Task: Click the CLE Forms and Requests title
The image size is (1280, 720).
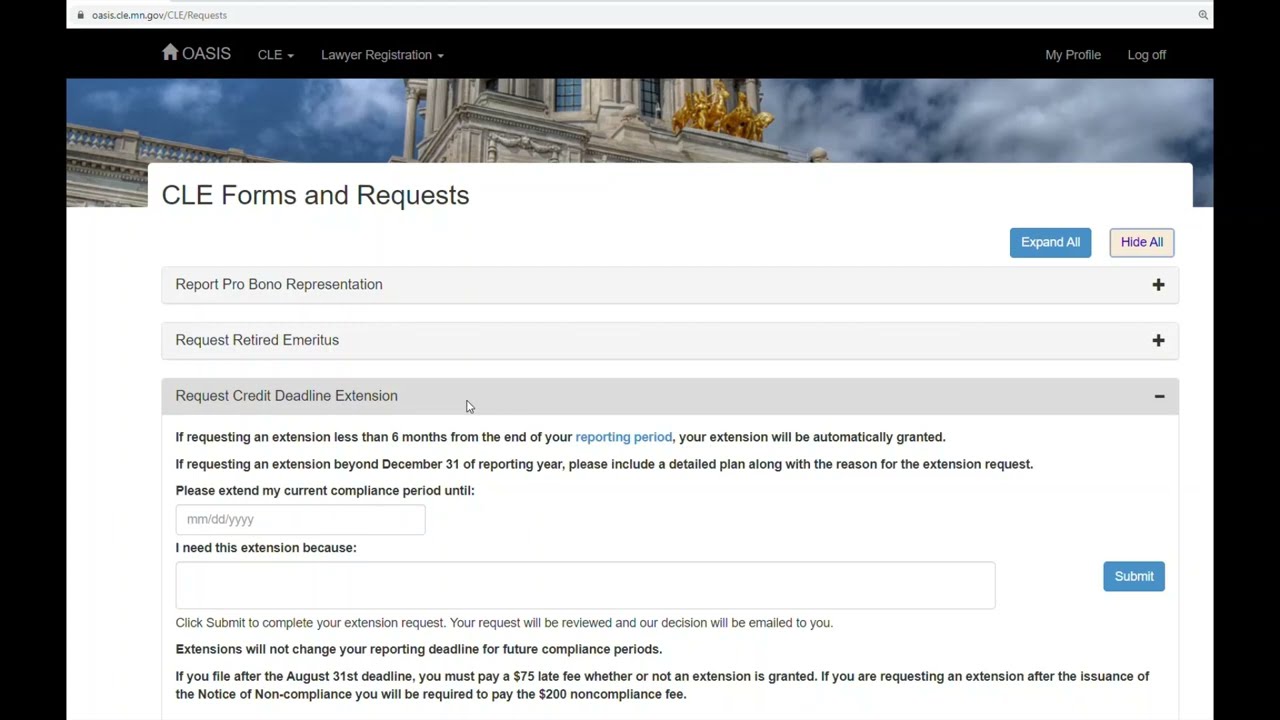Action: [x=315, y=195]
